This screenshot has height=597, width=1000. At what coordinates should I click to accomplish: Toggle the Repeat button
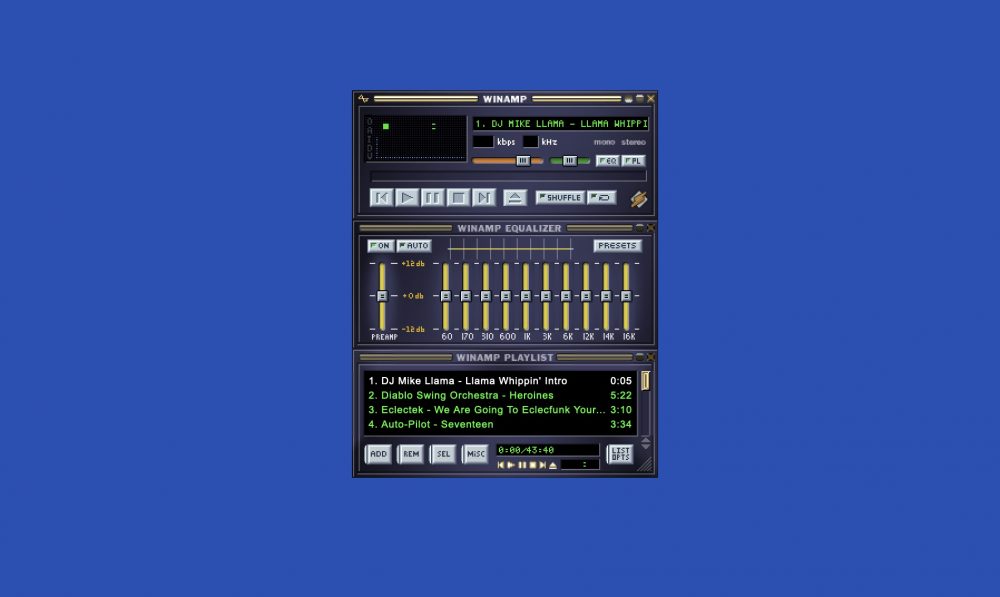[x=602, y=198]
